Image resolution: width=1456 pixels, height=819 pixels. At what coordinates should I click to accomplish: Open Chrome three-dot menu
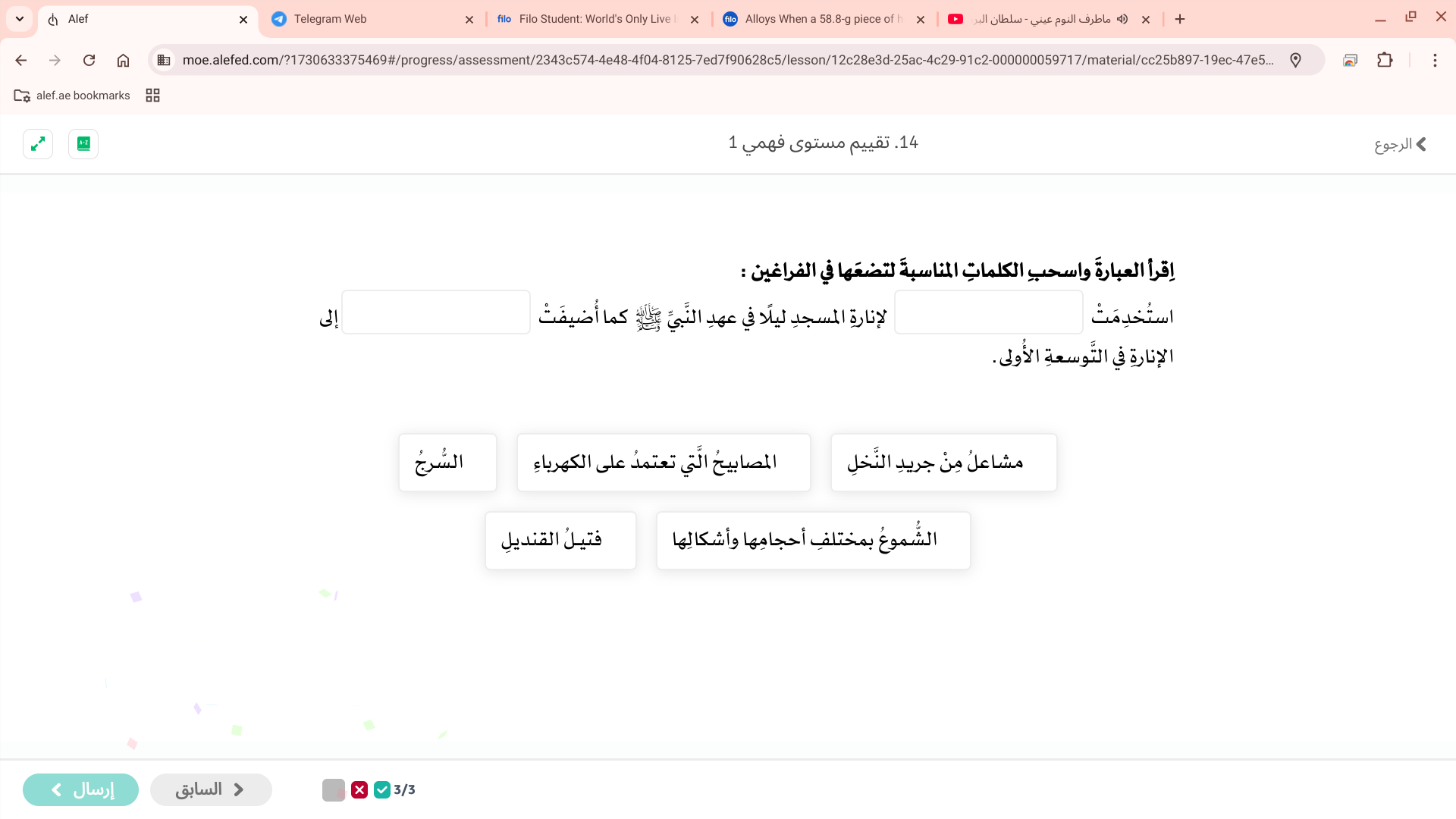[1435, 60]
